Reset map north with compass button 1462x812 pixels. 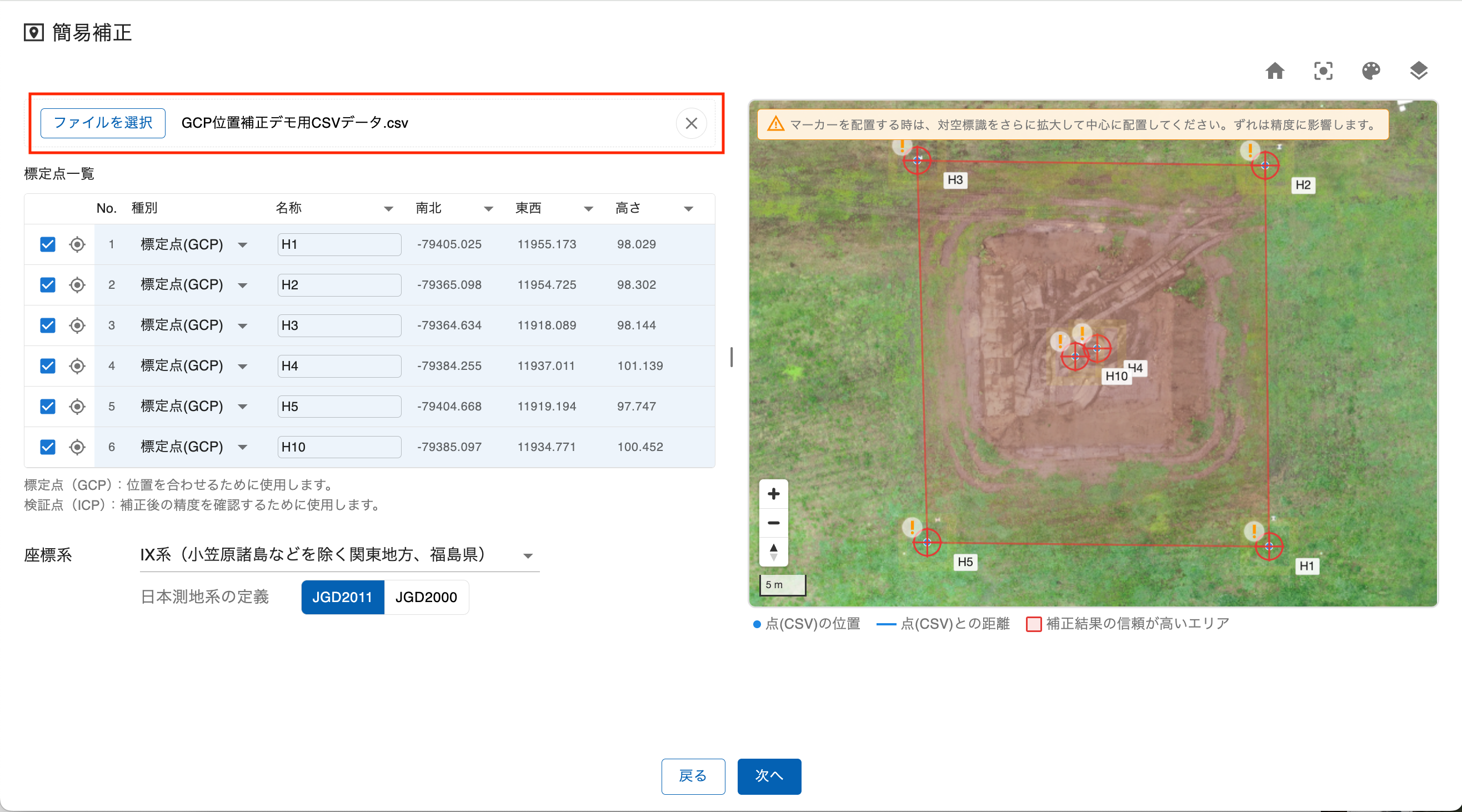[x=773, y=552]
